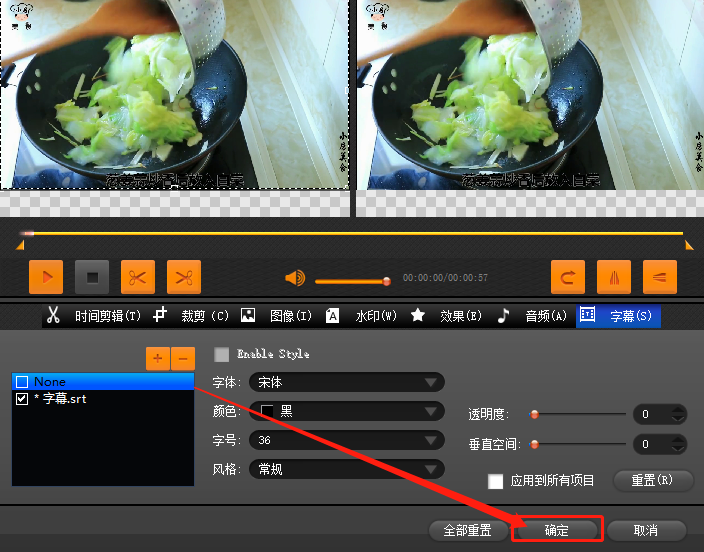This screenshot has width=704, height=552.
Task: Click the 全部重置 button
Action: click(x=467, y=530)
